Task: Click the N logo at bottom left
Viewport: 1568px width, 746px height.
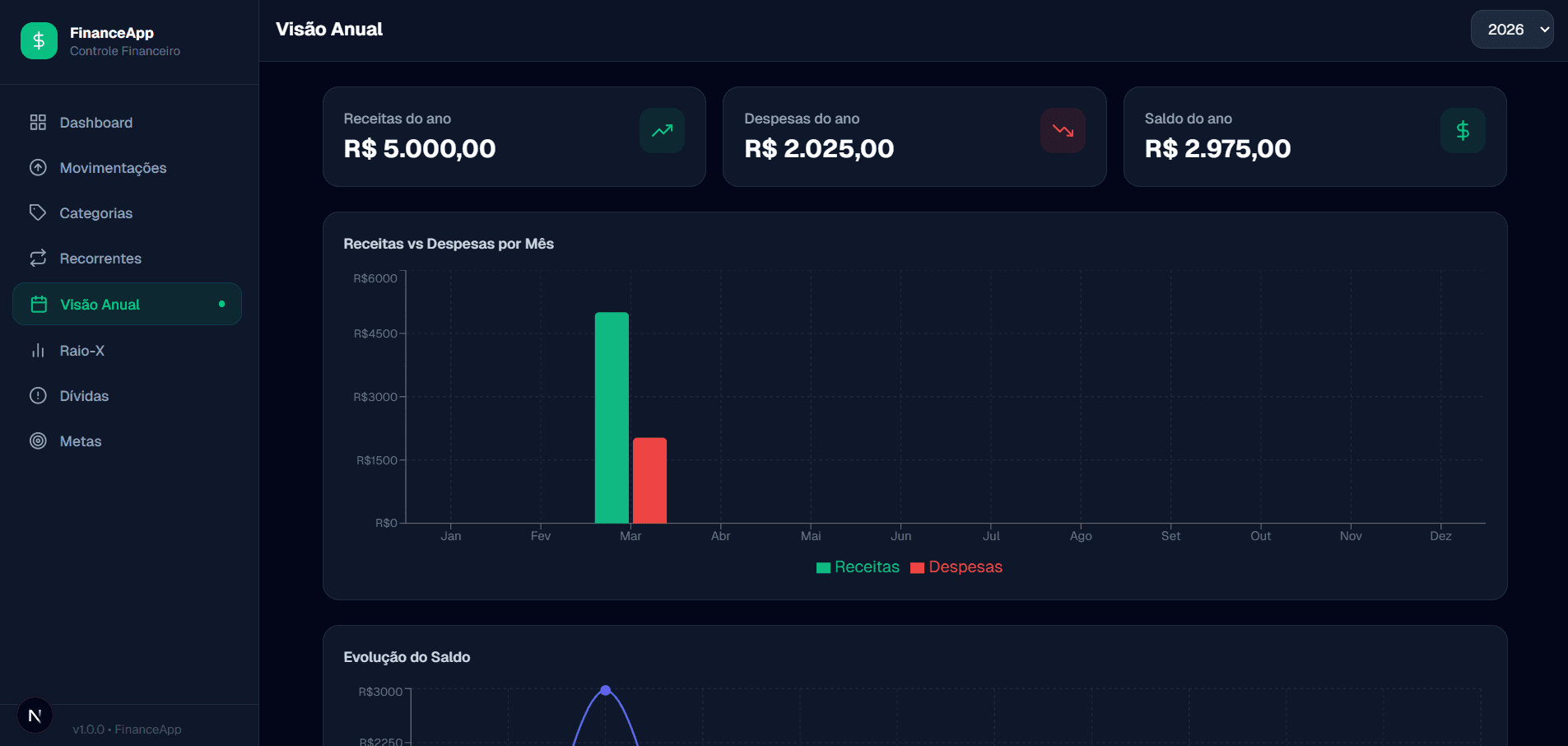Action: 35,715
